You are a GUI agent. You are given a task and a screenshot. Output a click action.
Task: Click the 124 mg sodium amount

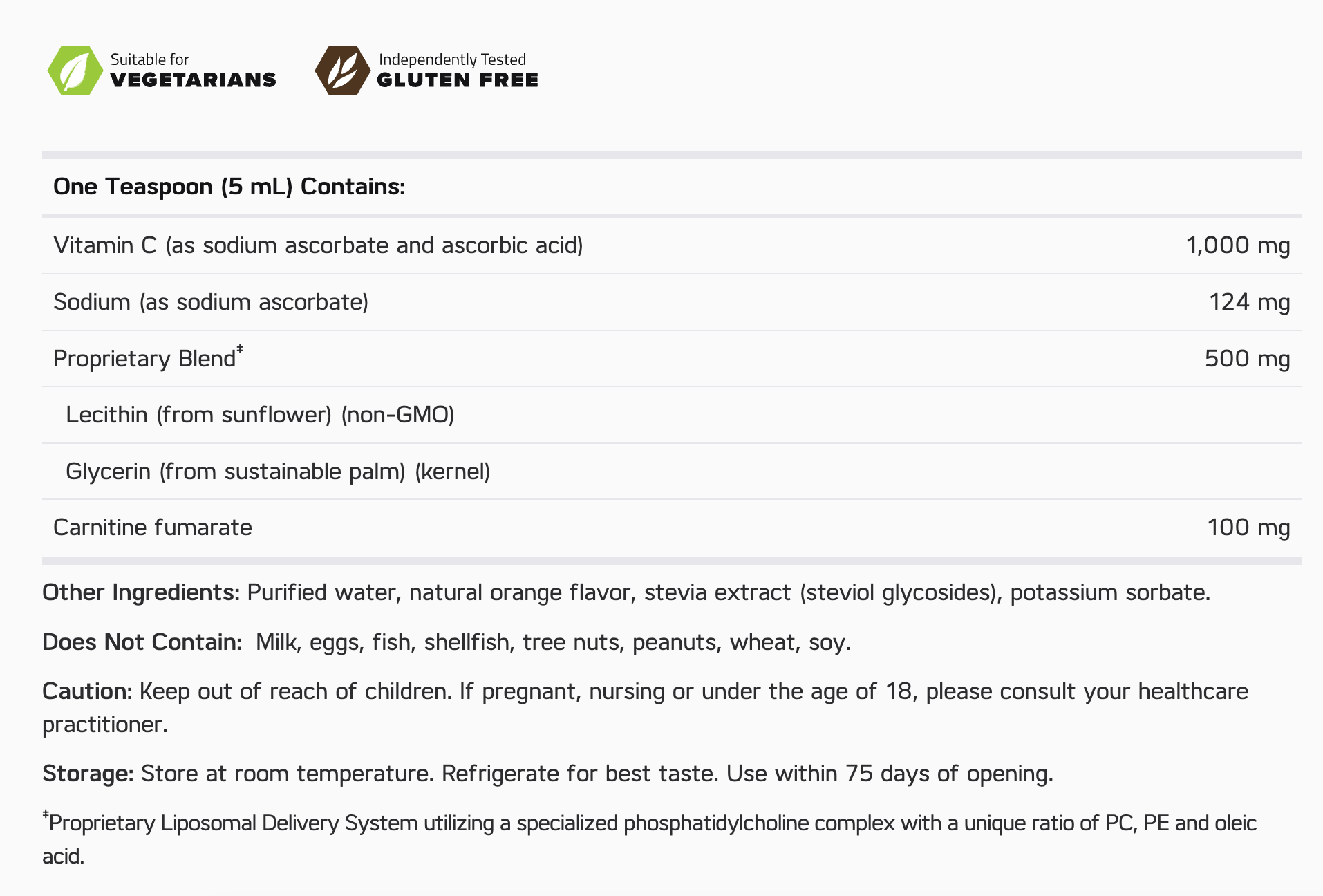tap(1249, 302)
